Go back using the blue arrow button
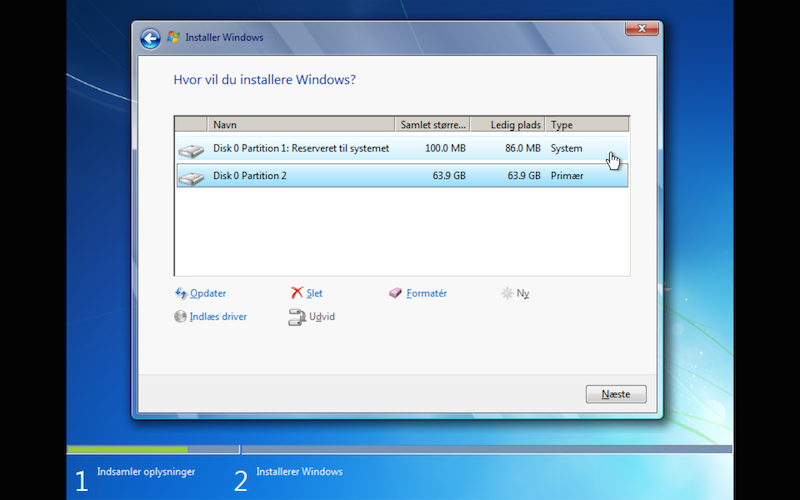 coord(151,38)
